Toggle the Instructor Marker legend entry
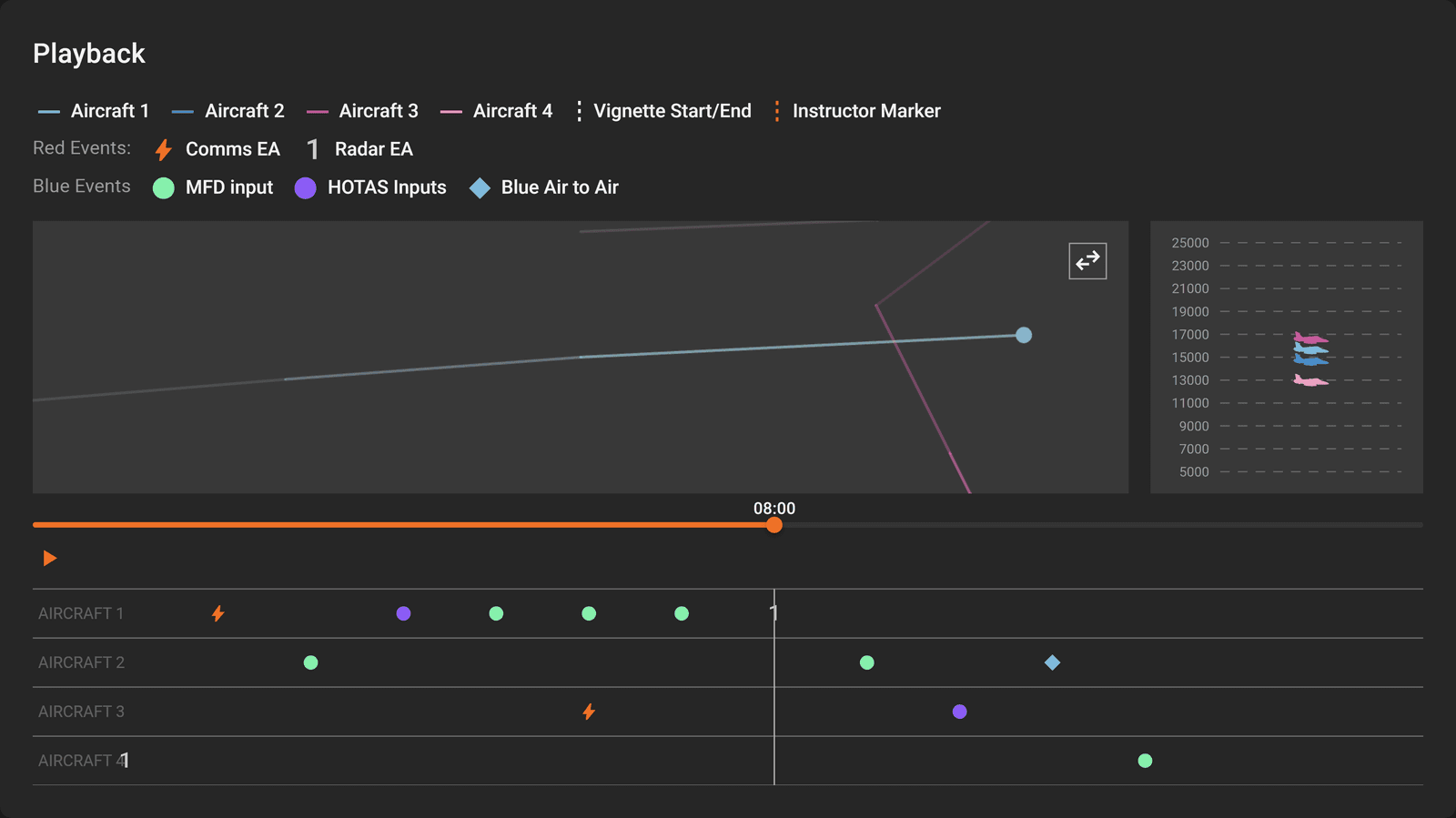The height and width of the screenshot is (818, 1456). click(856, 111)
